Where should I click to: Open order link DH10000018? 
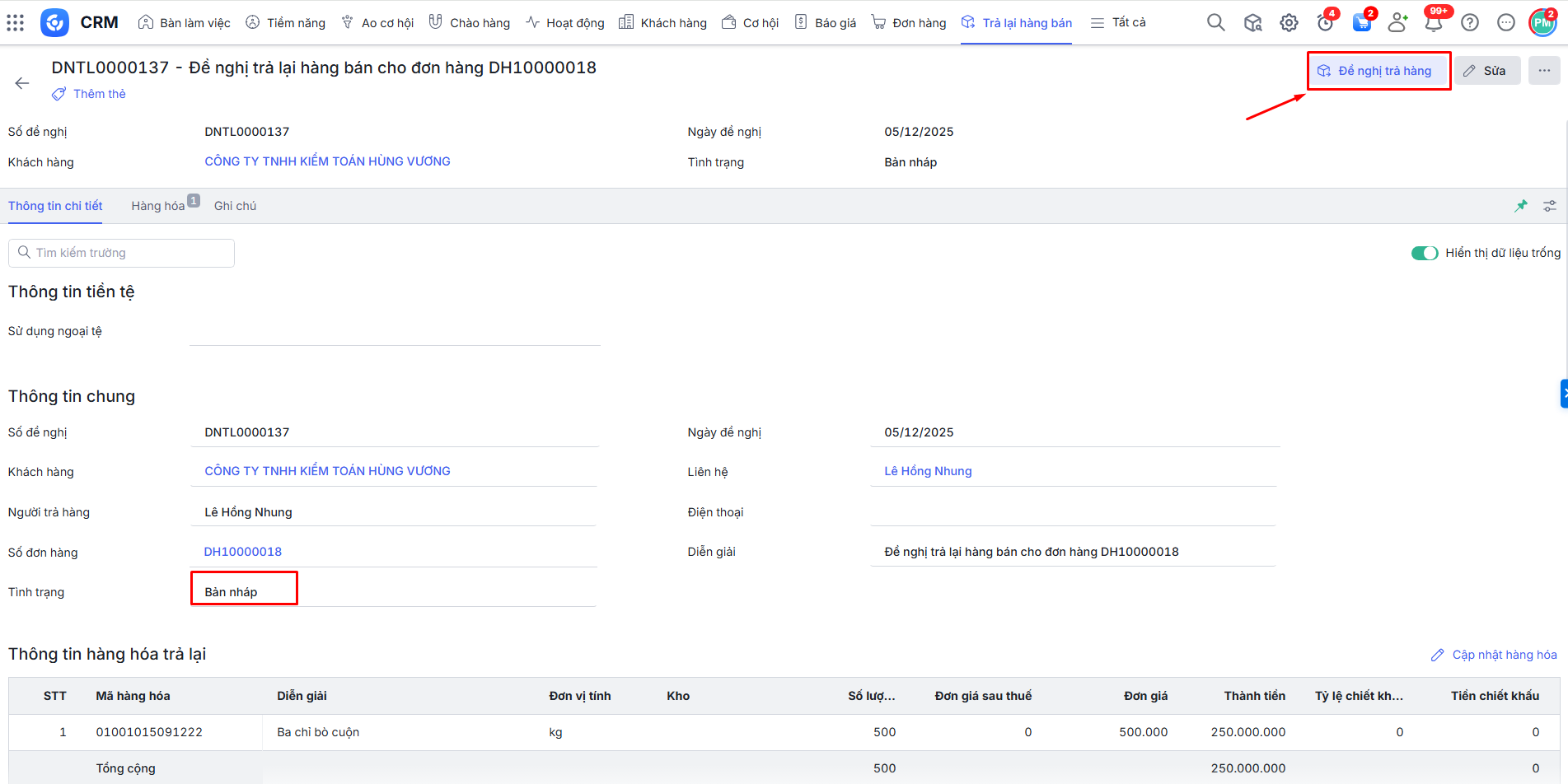(x=243, y=552)
